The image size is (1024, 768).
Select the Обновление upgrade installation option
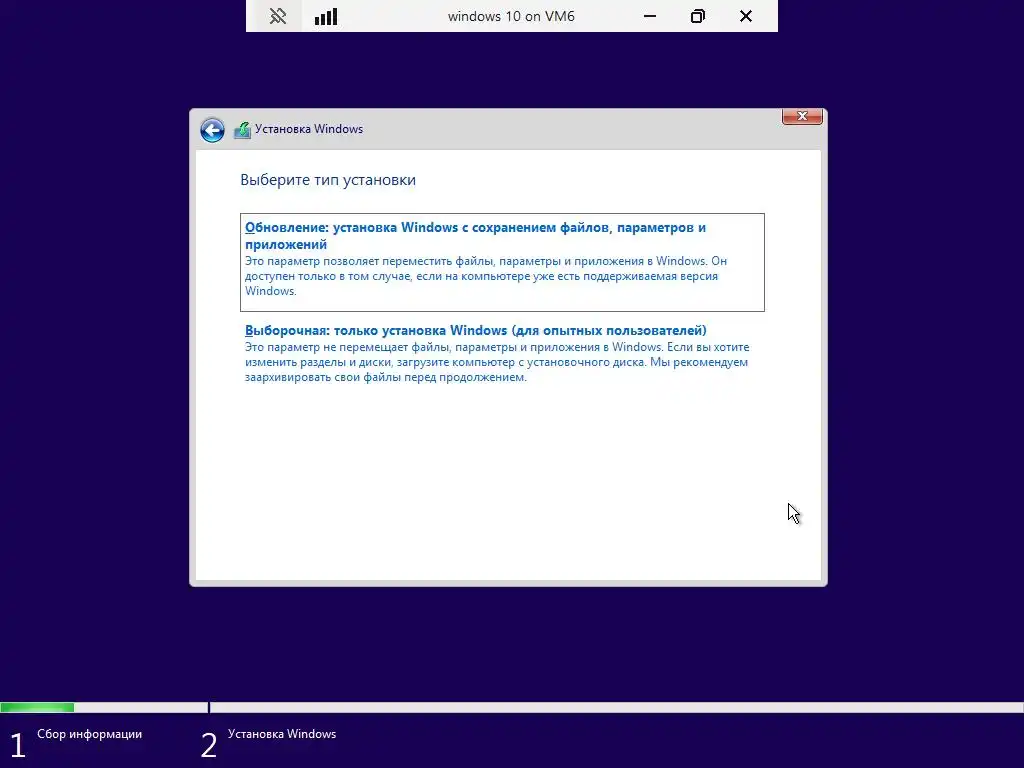(502, 262)
